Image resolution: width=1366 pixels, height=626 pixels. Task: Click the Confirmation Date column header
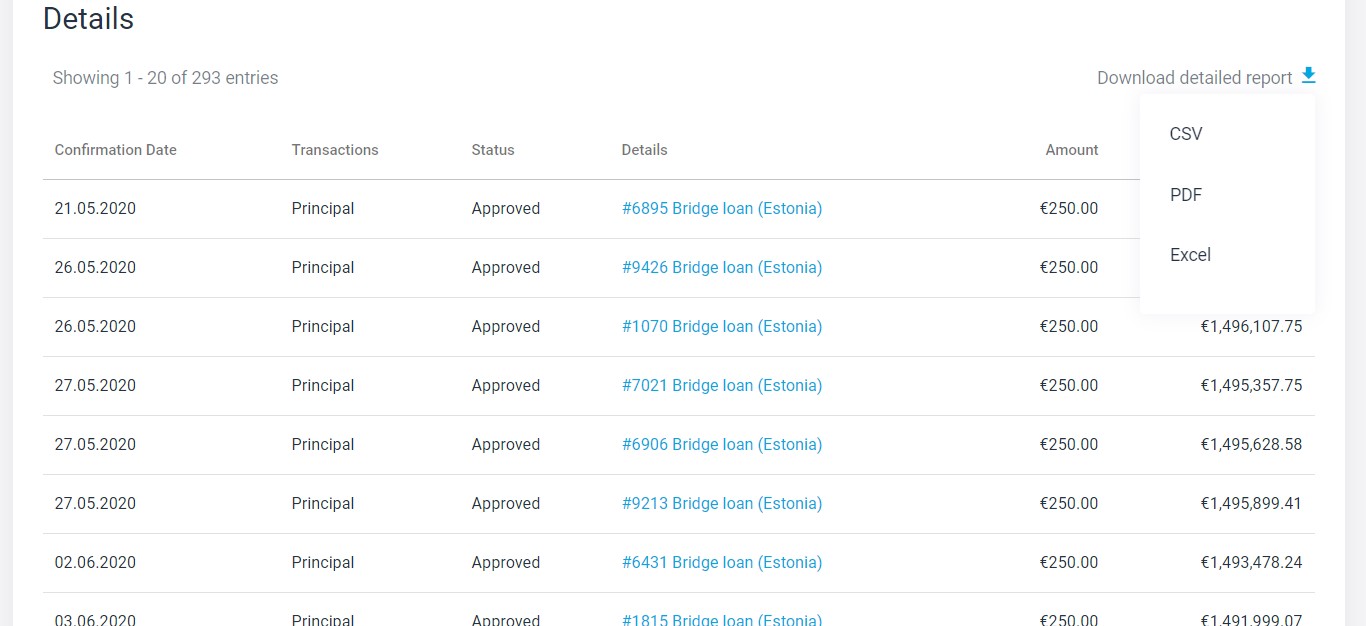(x=115, y=150)
